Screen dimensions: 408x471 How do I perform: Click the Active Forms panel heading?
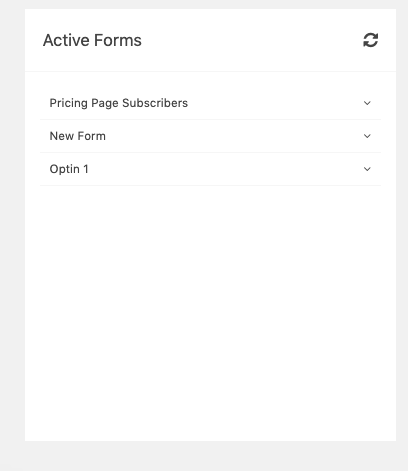92,40
